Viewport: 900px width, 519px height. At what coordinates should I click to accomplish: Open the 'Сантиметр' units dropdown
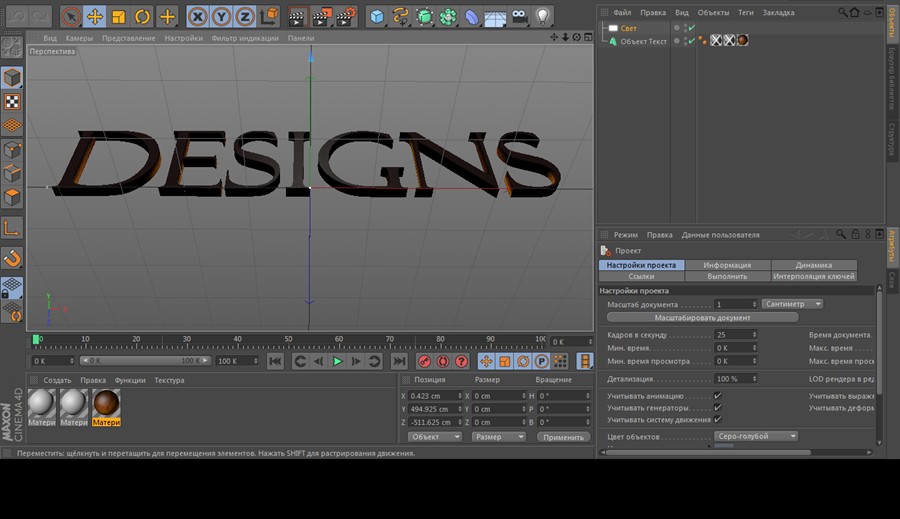pyautogui.click(x=791, y=304)
